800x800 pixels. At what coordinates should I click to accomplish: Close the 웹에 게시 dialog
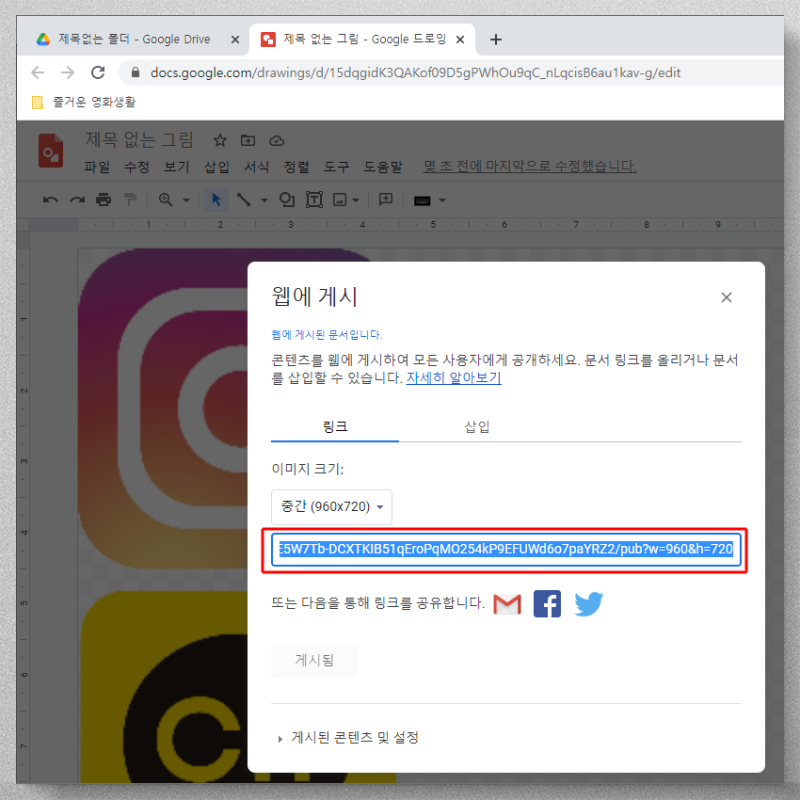coord(727,297)
